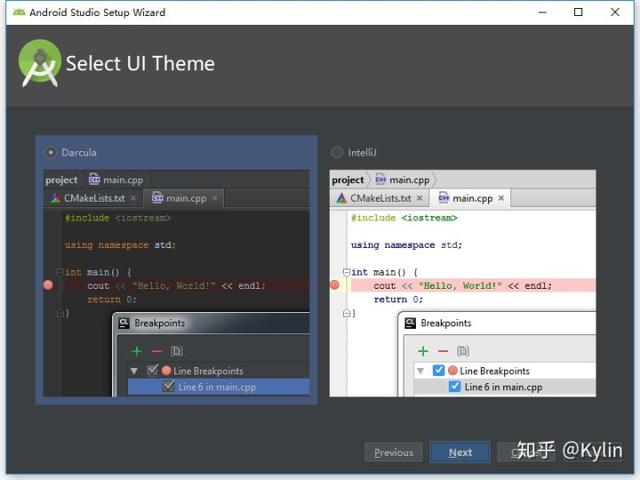
Task: Click green plus add breakpoint in Darcula preview
Action: (137, 351)
